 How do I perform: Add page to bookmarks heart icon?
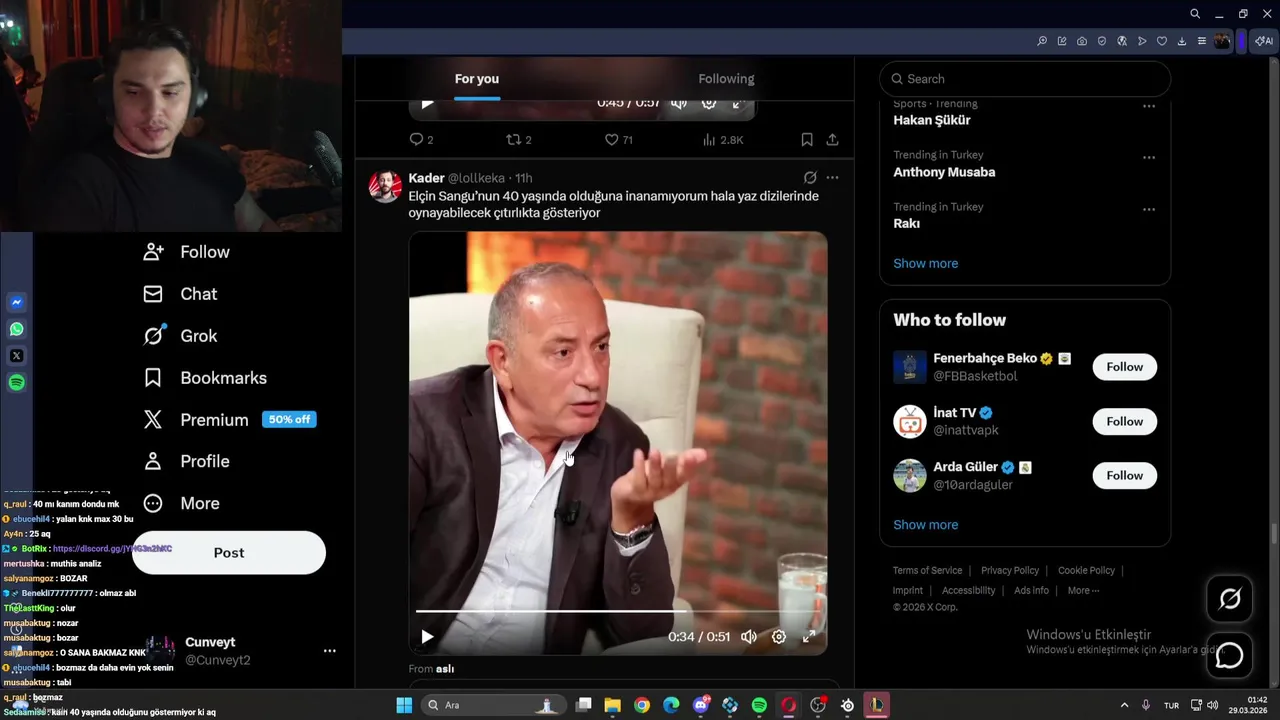pyautogui.click(x=1162, y=41)
